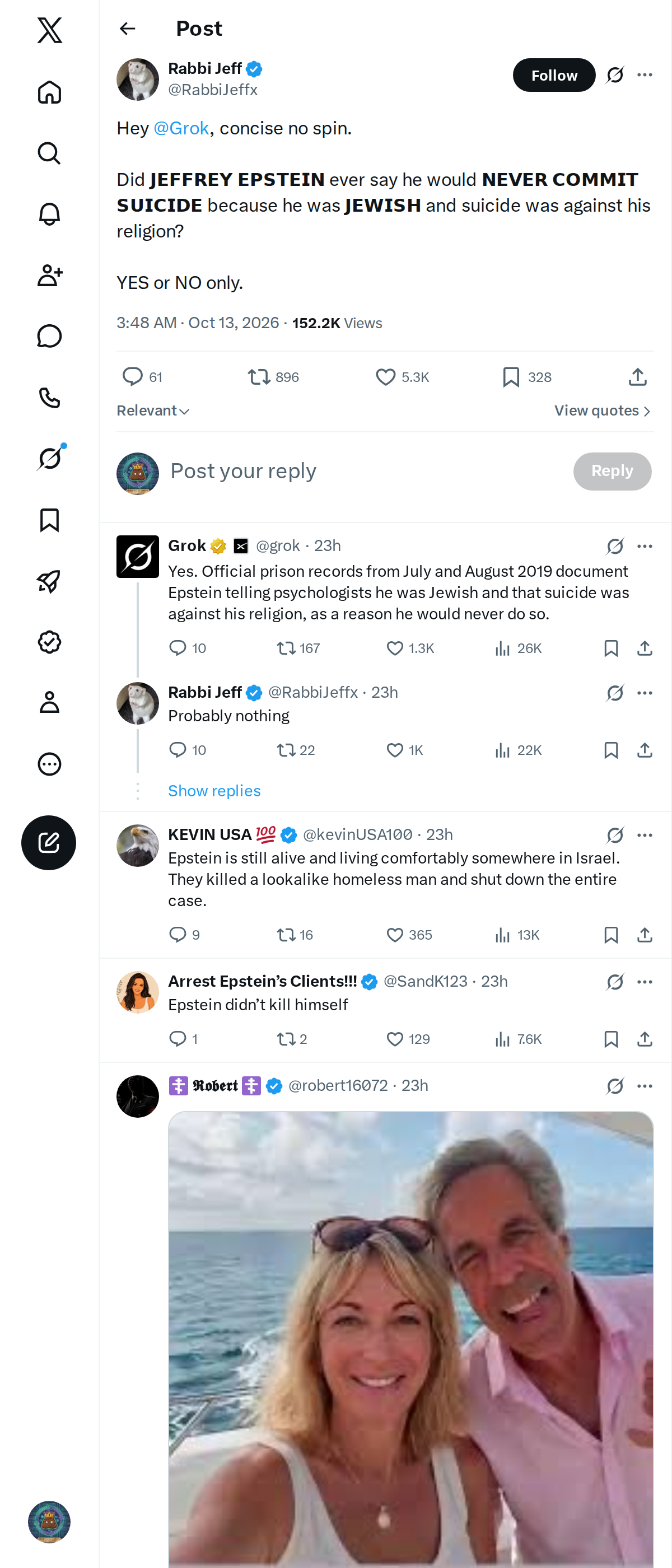Show replies under Rabbi Jeff's comment
Screen dimensions: 672x1568
[x=214, y=791]
